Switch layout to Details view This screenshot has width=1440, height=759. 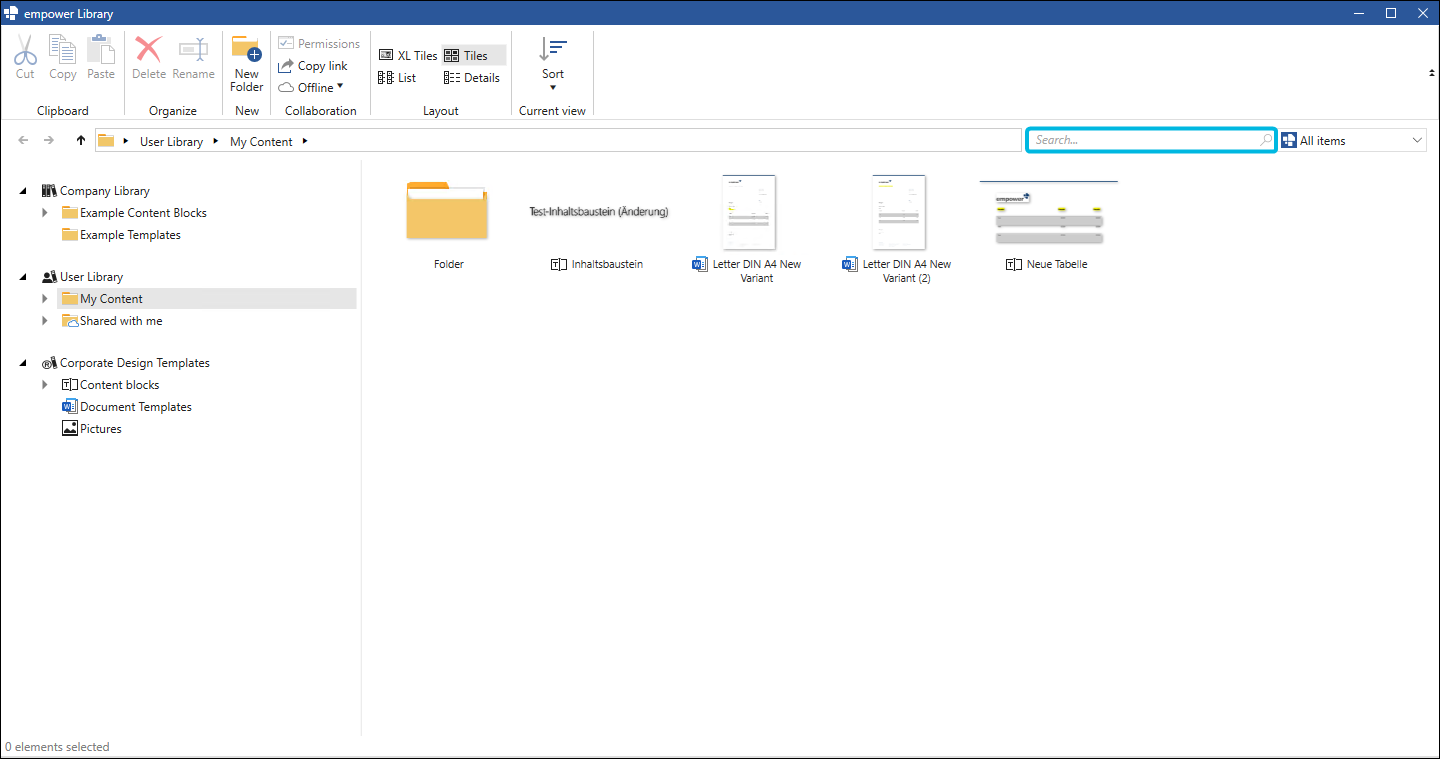(472, 78)
